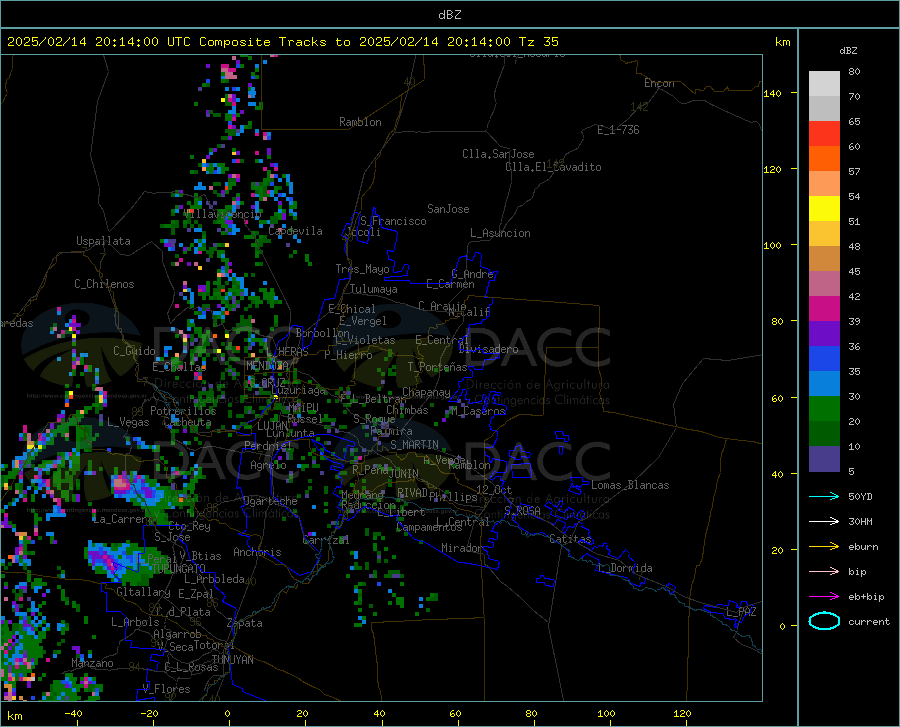Click the S_MARTIN map label
Screen dimensions: 900x727
(x=414, y=445)
